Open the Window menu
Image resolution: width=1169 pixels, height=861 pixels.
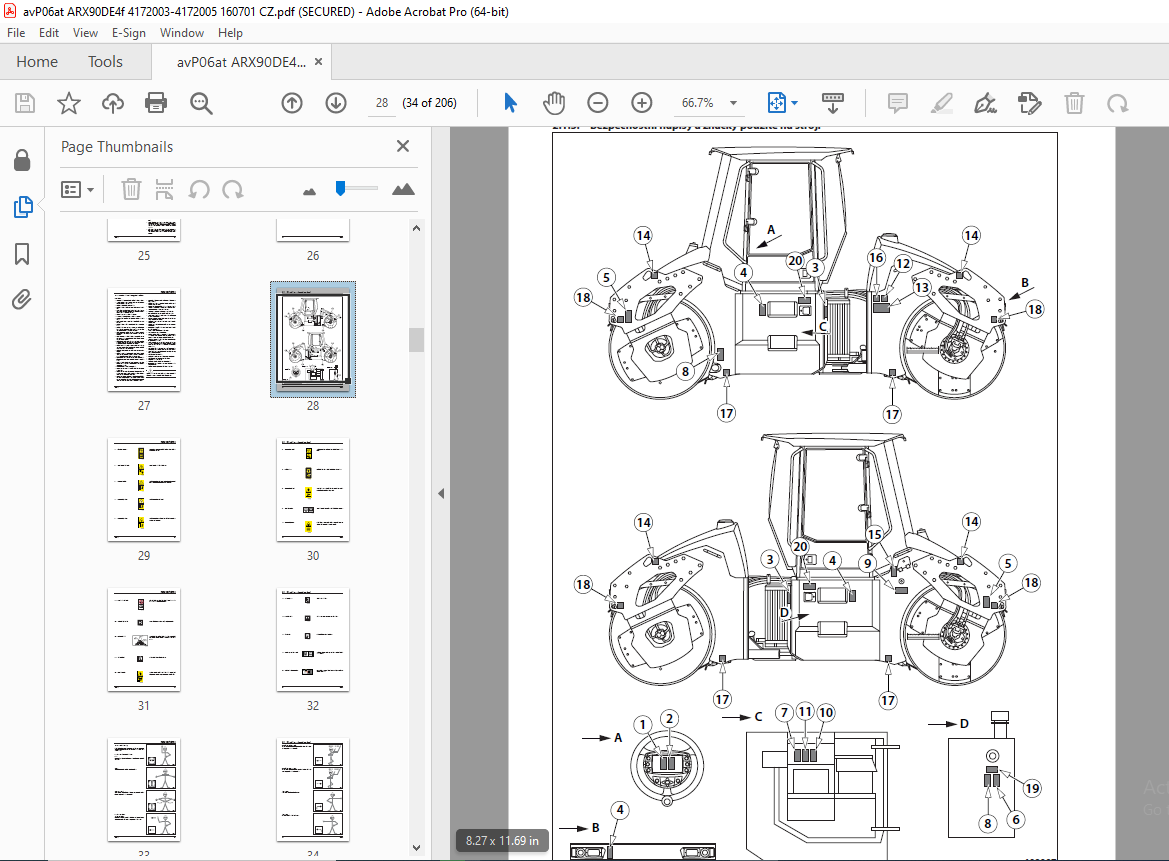pyautogui.click(x=182, y=33)
